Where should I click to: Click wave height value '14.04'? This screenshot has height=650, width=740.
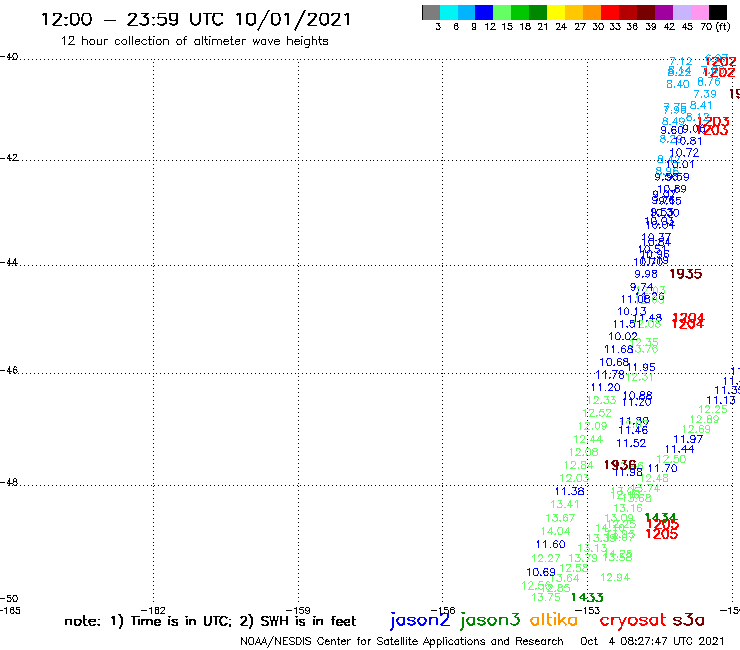click(555, 531)
